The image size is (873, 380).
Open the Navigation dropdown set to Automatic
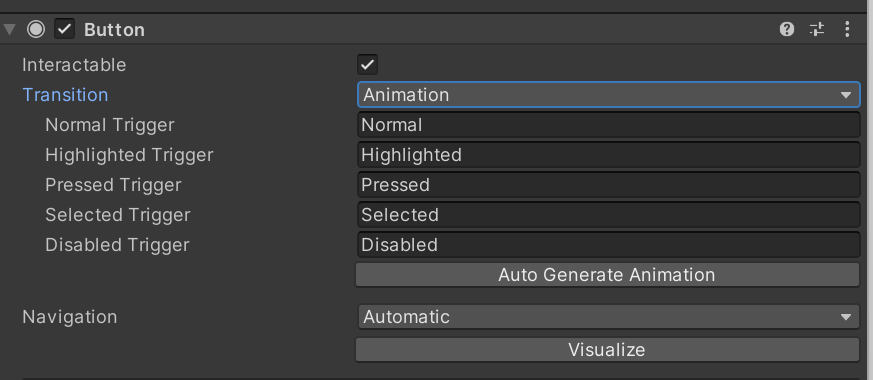tap(609, 317)
